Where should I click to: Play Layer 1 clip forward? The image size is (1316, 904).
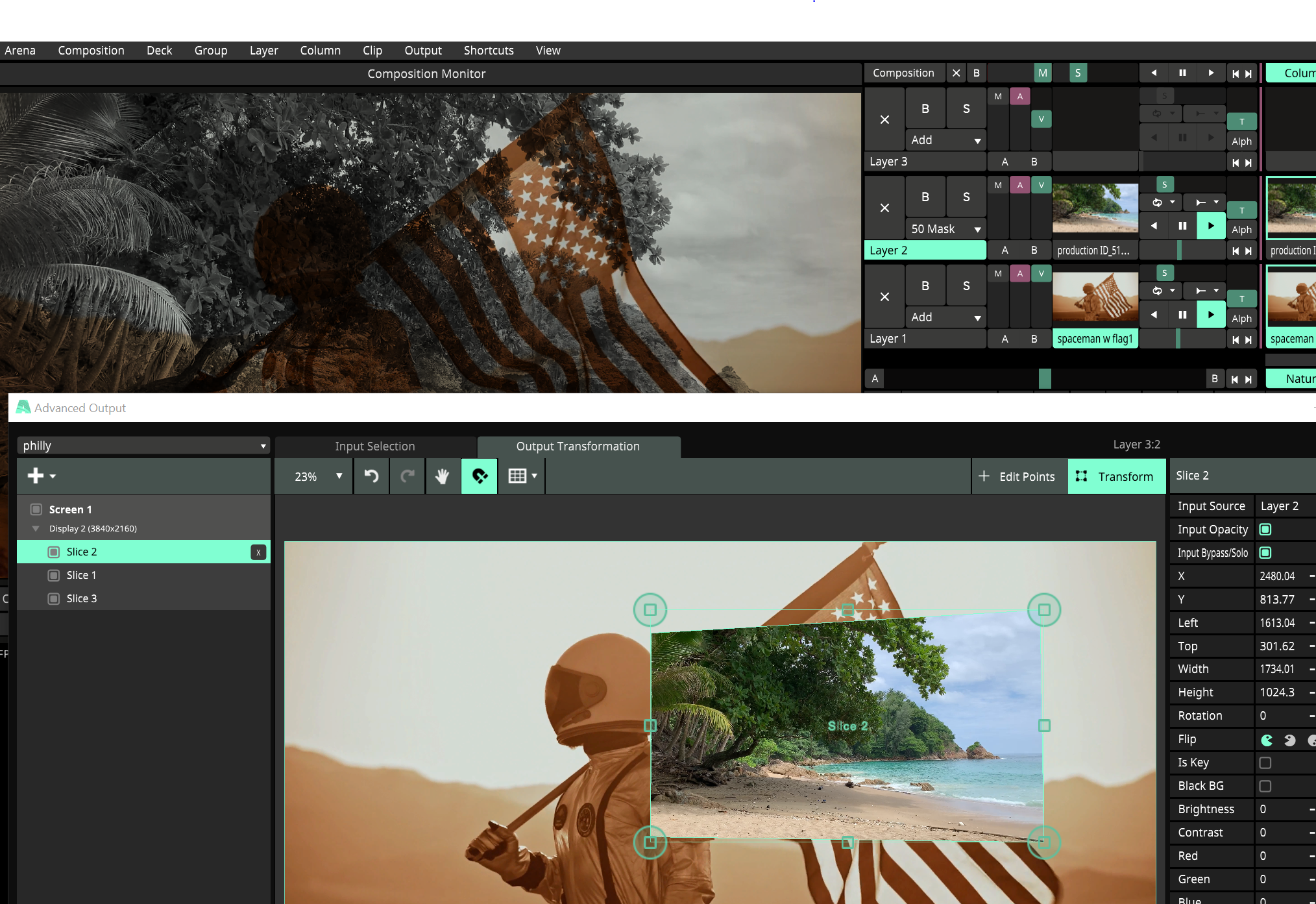click(x=1211, y=315)
